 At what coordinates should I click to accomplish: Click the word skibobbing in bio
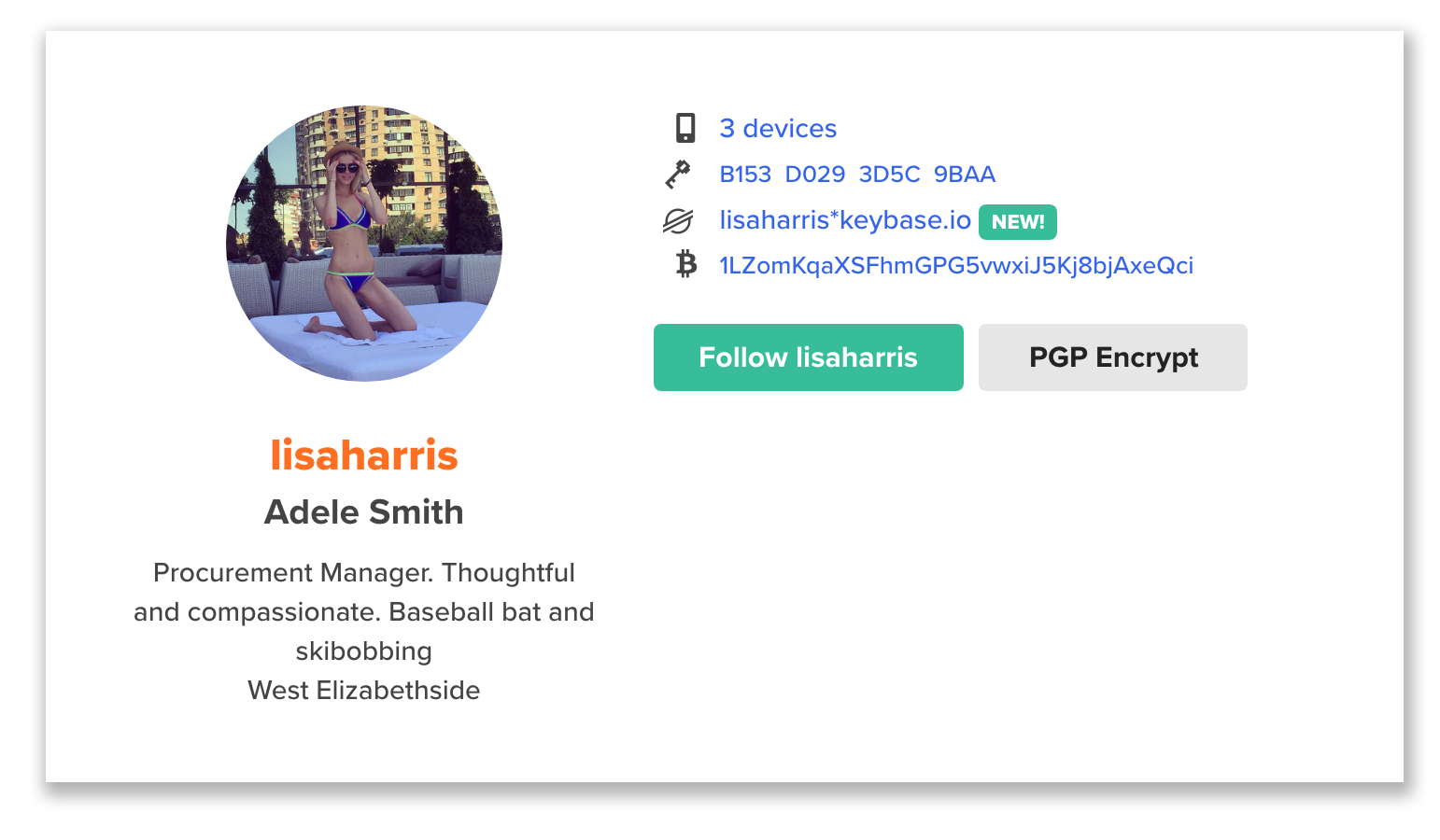(364, 651)
